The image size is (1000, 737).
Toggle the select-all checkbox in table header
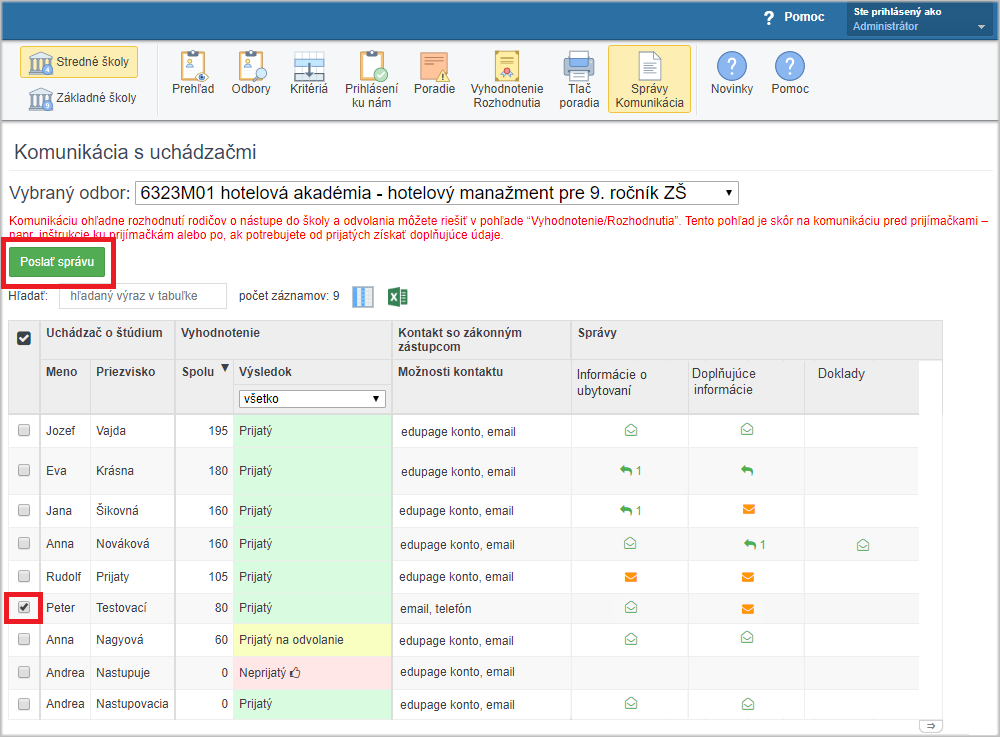pyautogui.click(x=24, y=338)
